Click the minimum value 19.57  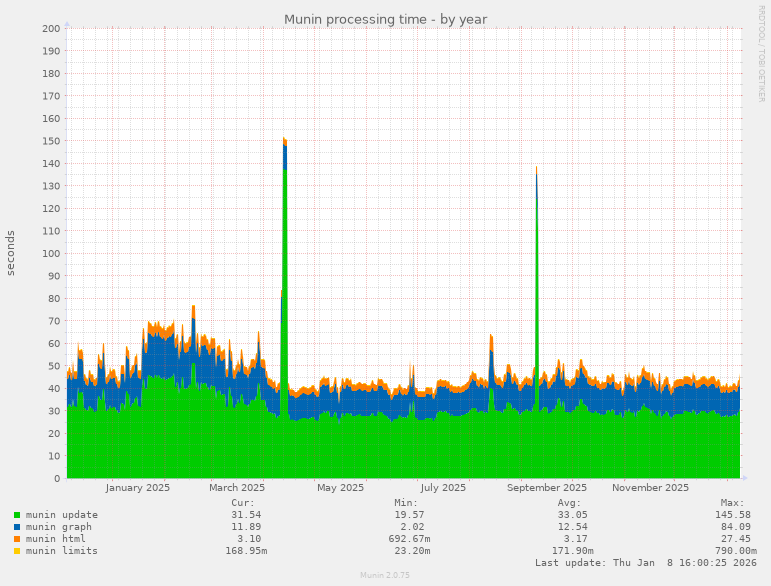[x=409, y=515]
